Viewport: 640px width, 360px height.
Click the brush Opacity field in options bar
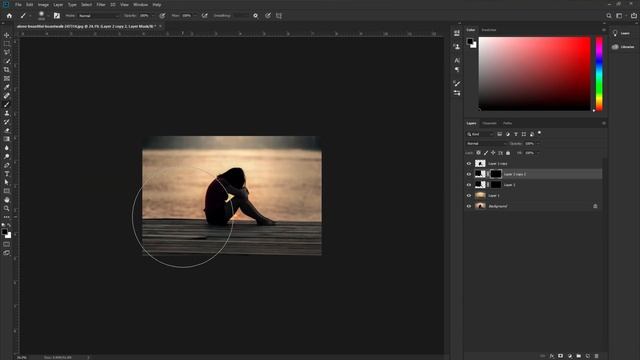tap(144, 16)
